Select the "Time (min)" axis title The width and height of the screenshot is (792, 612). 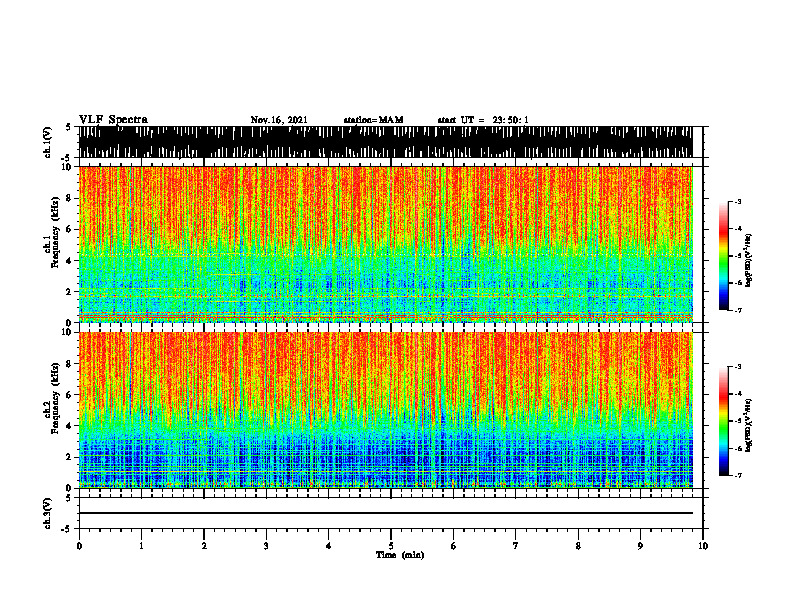pos(400,555)
